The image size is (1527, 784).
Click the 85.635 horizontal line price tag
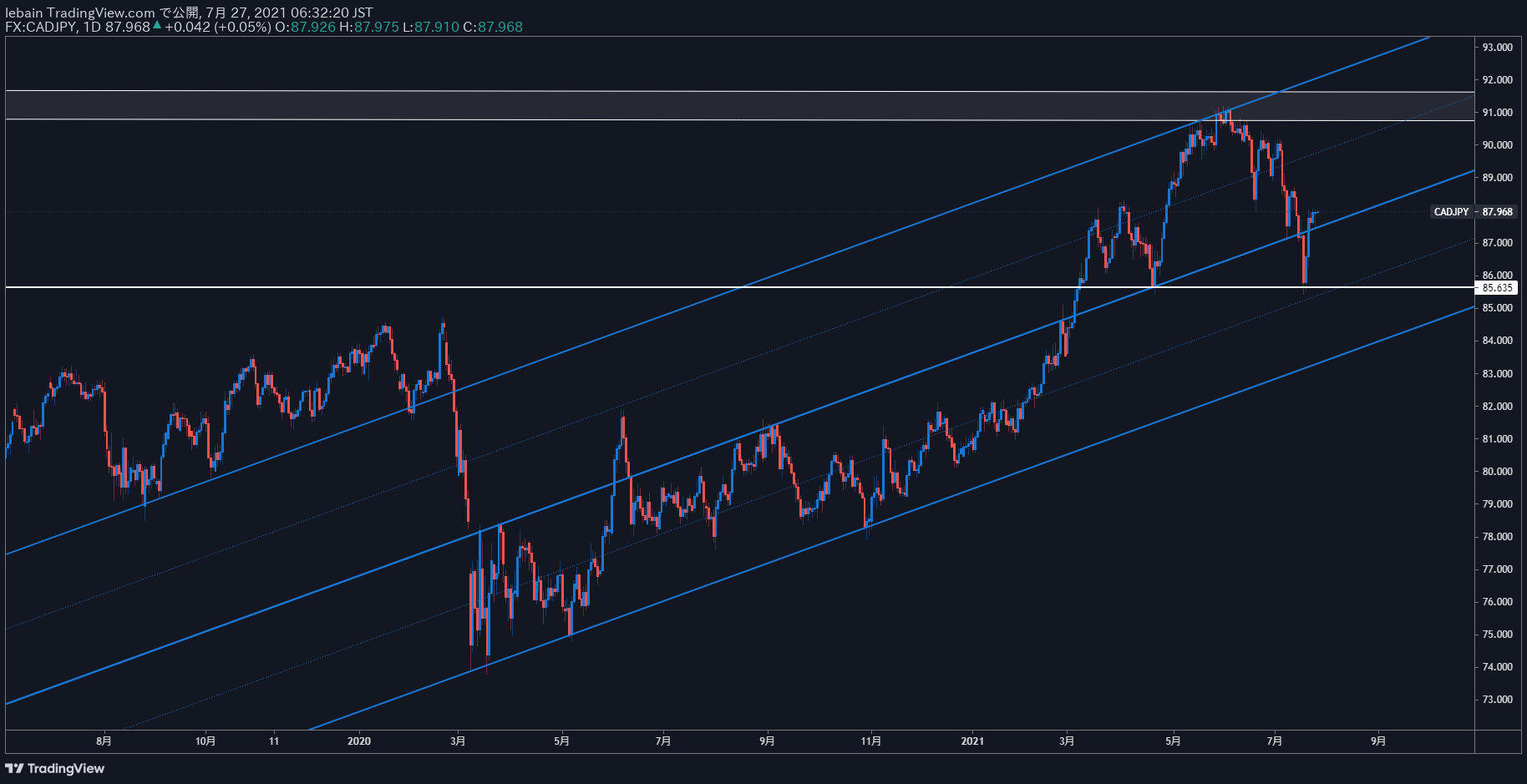pos(1497,288)
